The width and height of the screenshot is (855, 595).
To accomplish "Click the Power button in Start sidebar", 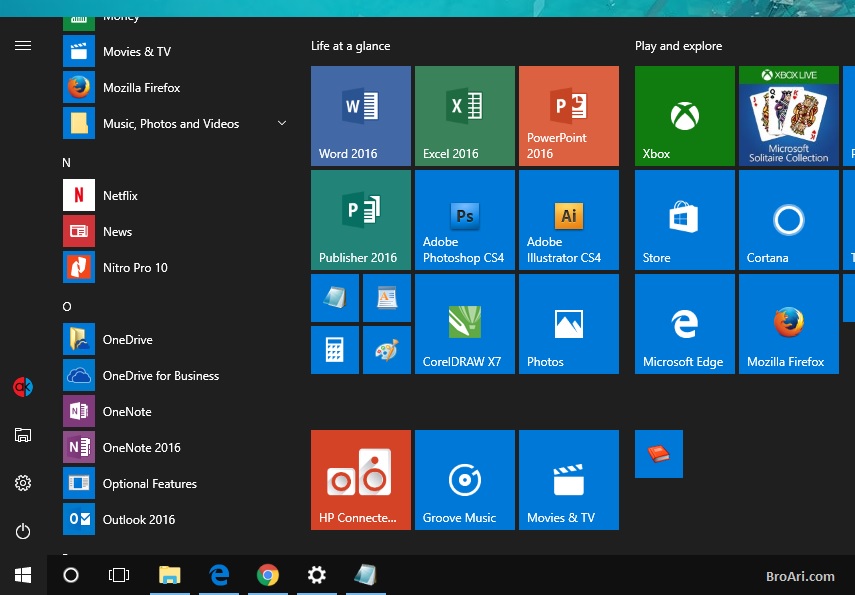I will pyautogui.click(x=23, y=531).
